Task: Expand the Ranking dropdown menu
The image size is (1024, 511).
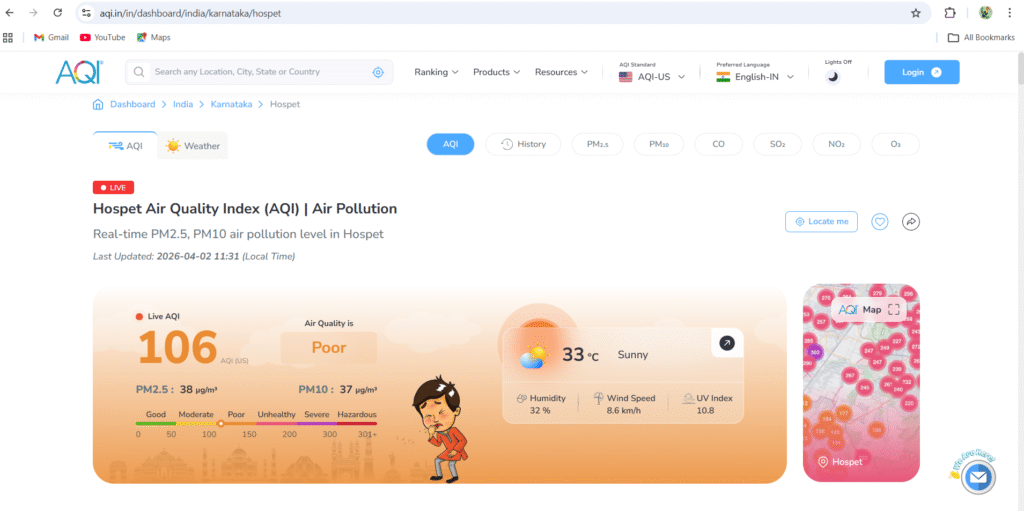Action: coord(436,72)
